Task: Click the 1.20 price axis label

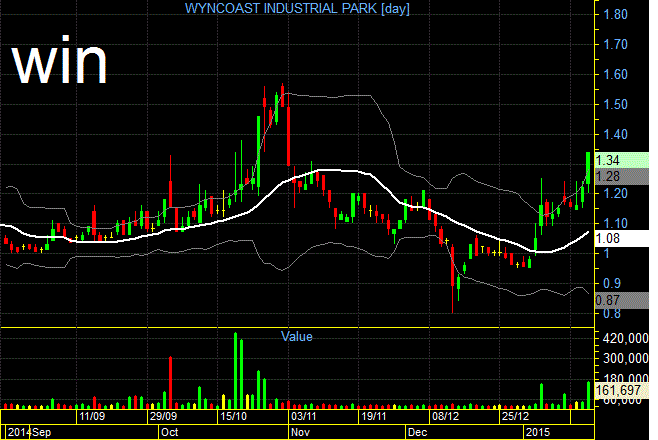Action: coord(615,193)
